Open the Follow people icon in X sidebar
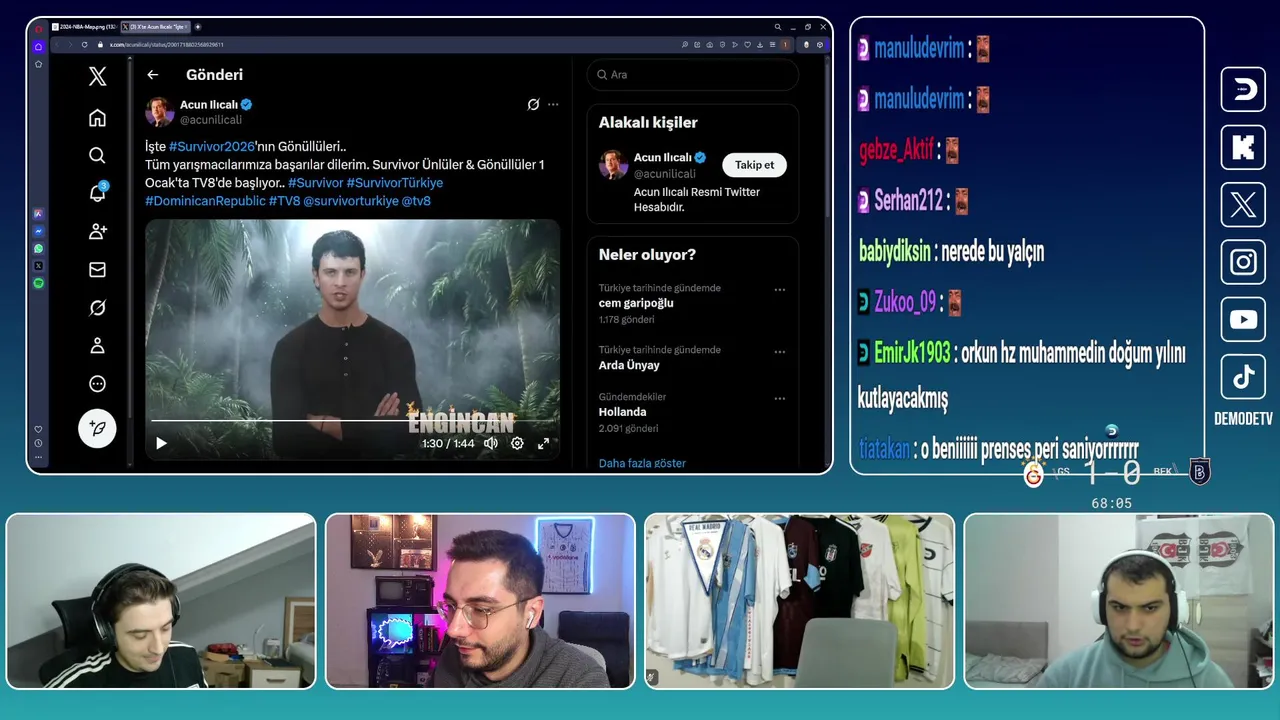The width and height of the screenshot is (1280, 720). click(97, 231)
